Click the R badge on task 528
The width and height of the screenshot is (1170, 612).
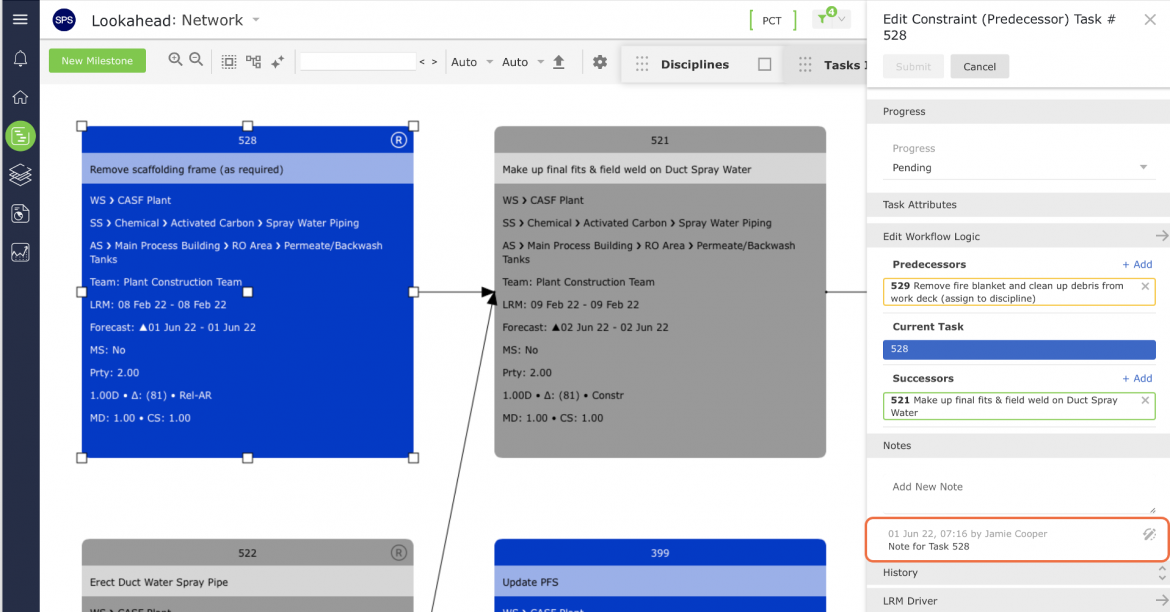click(398, 140)
